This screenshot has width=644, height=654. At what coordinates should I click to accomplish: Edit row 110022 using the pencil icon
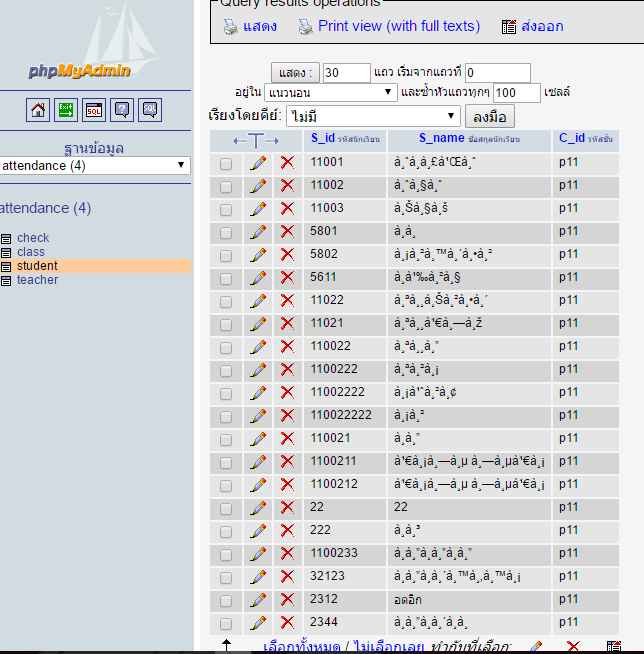[x=258, y=347]
